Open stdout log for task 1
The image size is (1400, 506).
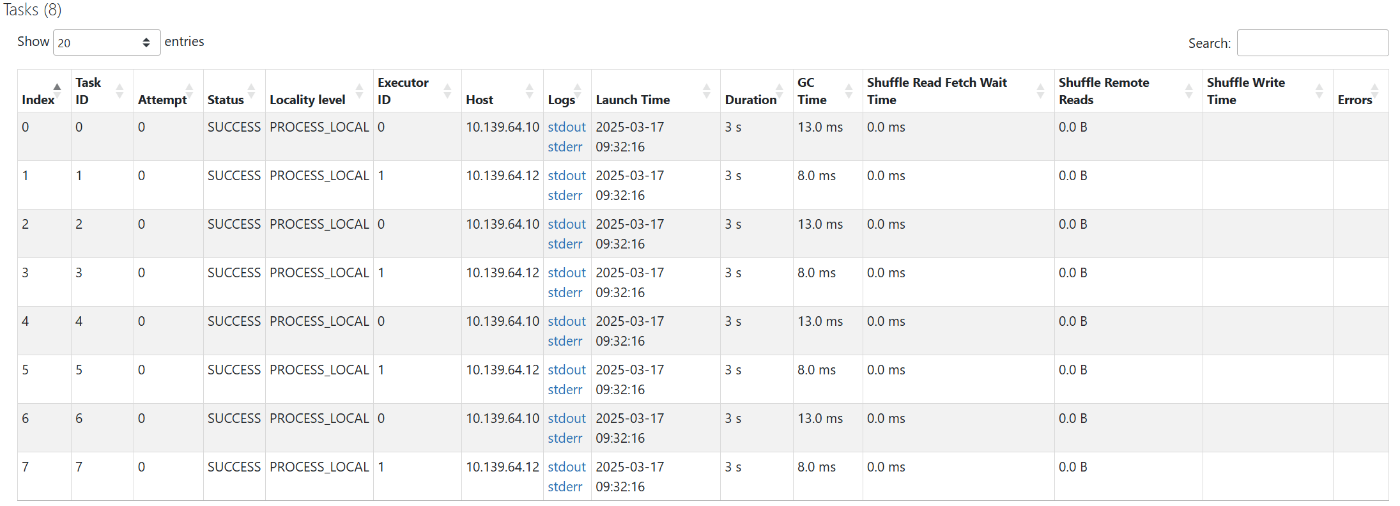pyautogui.click(x=567, y=175)
